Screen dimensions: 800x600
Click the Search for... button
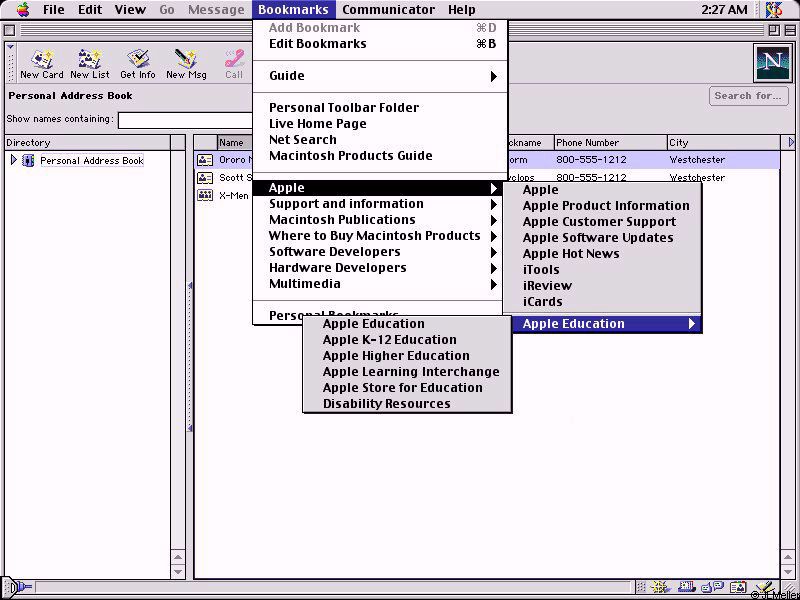(x=747, y=96)
